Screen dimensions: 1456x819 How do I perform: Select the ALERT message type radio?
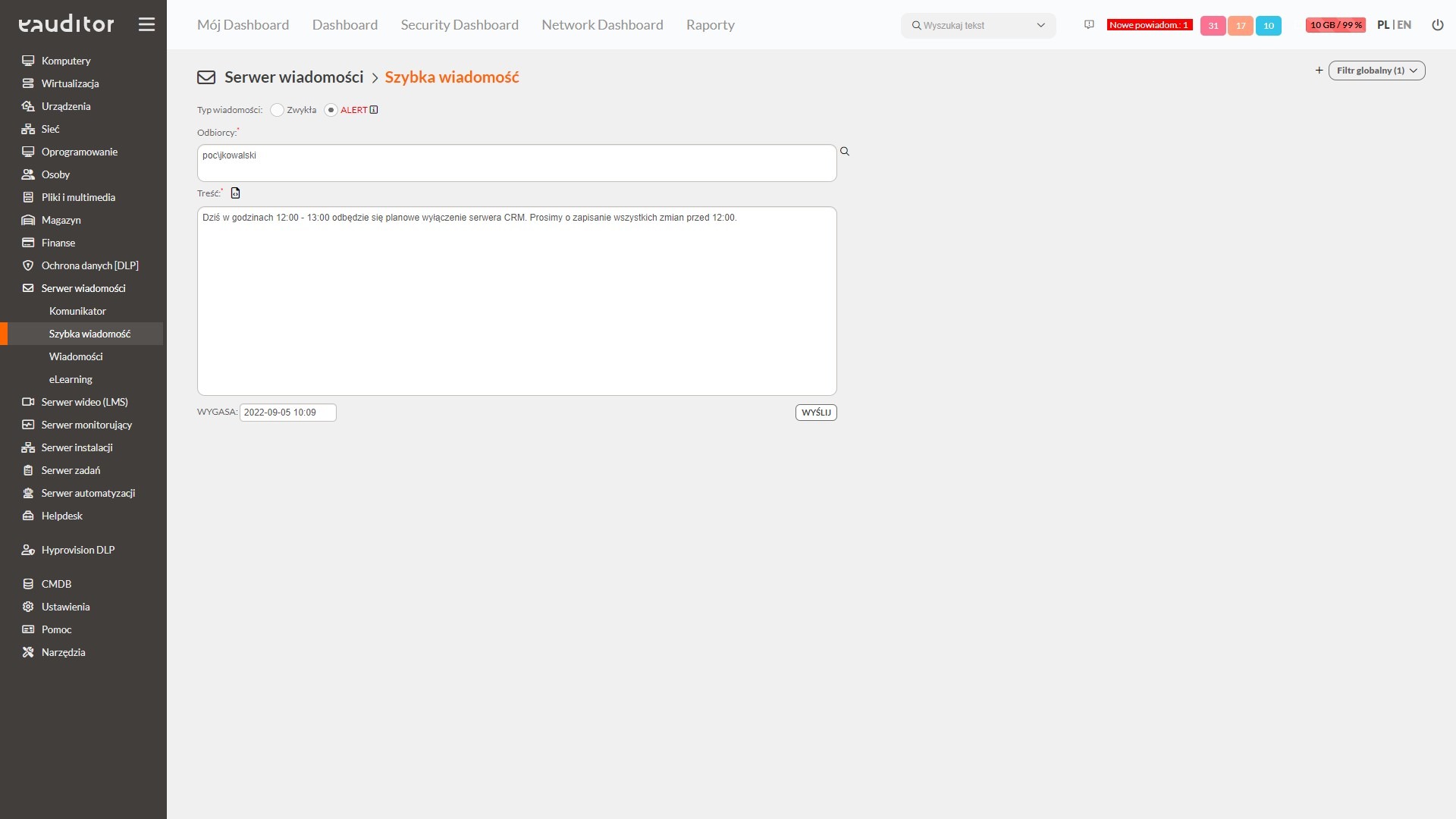[331, 110]
